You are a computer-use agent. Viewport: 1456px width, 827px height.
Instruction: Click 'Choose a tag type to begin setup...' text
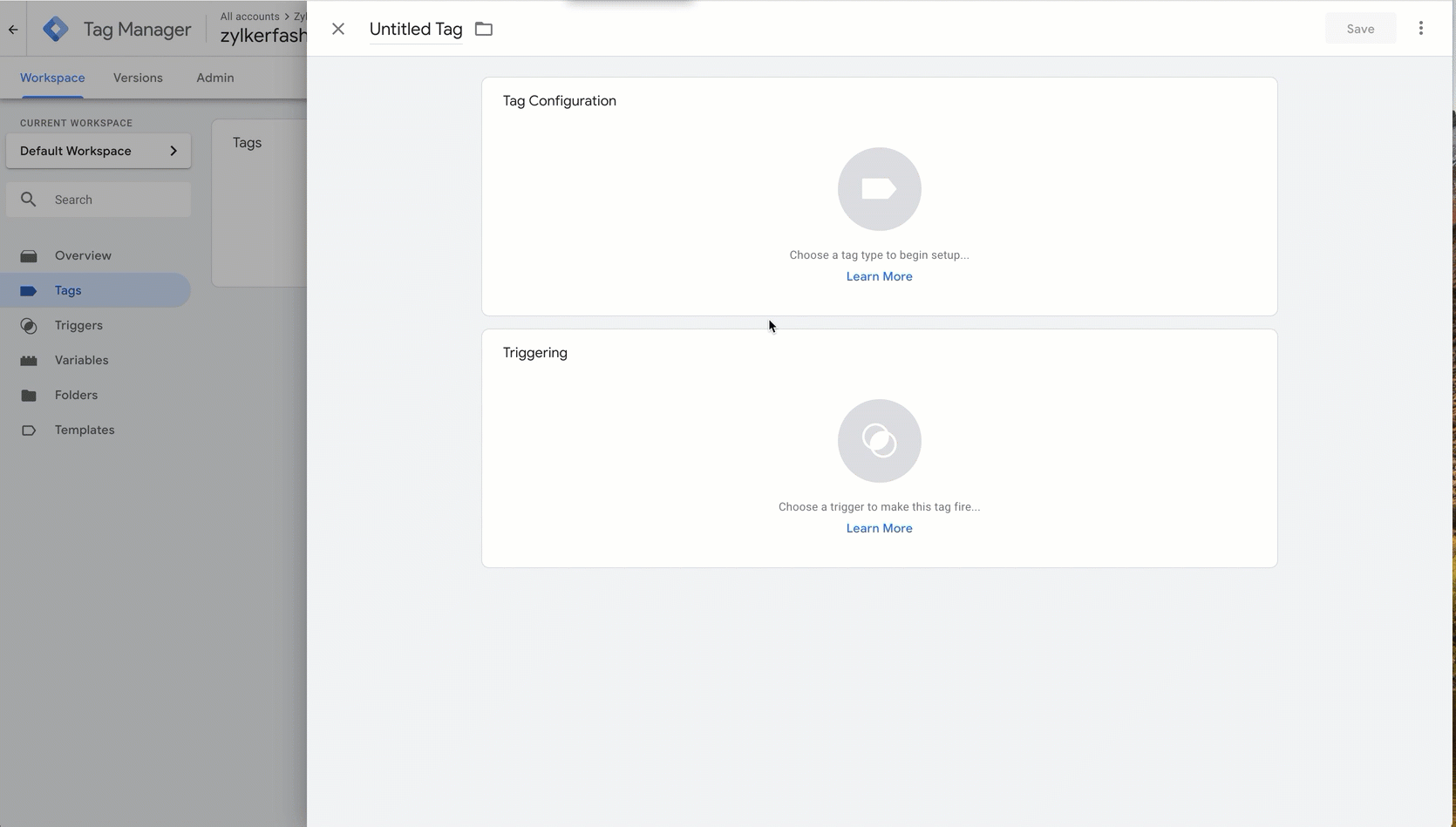point(879,255)
